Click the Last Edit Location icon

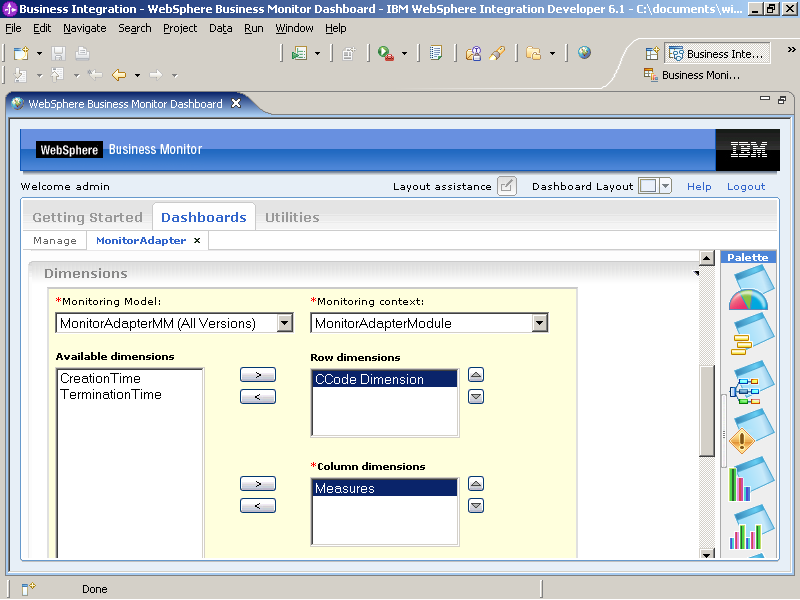pos(95,76)
